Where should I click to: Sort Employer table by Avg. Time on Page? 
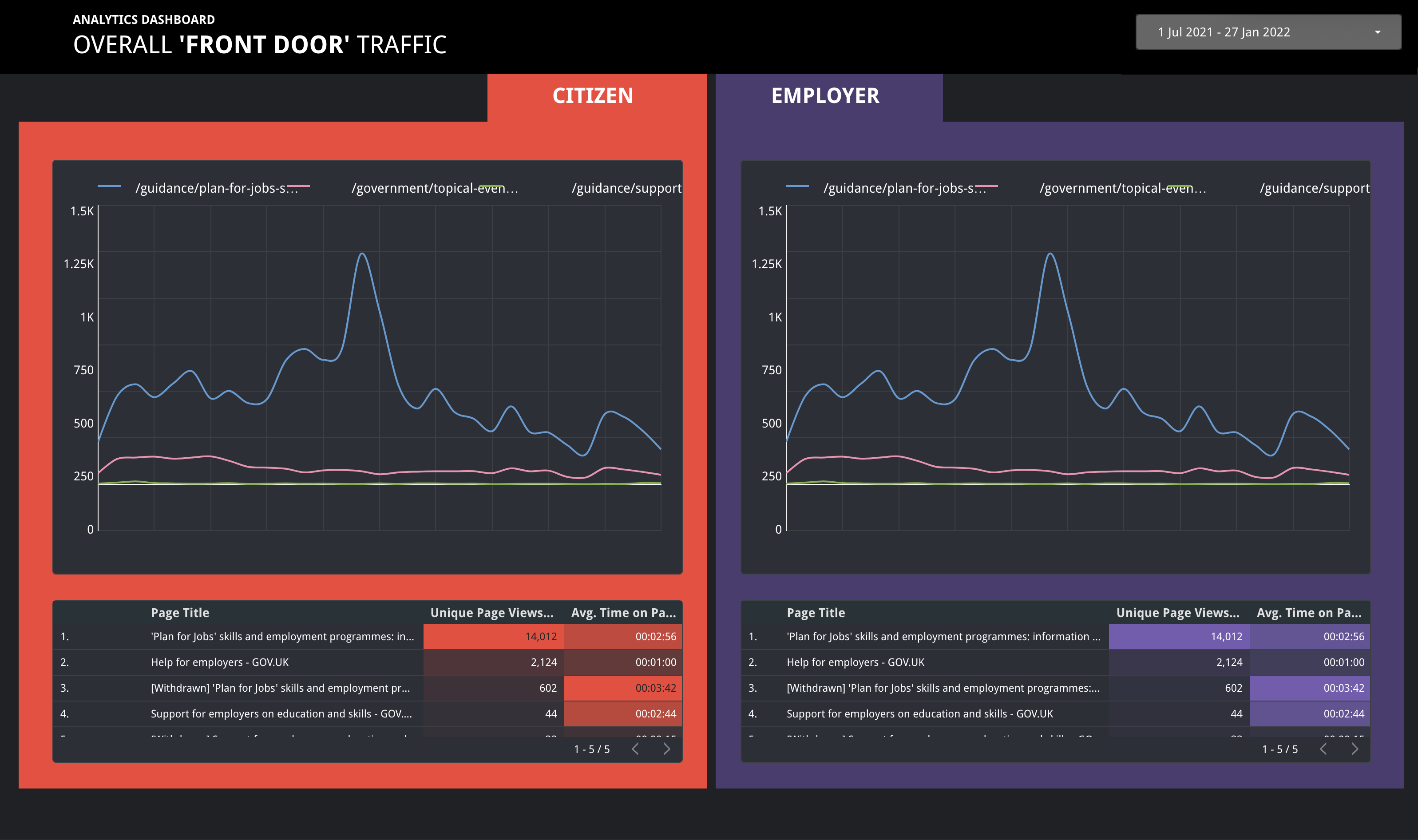pyautogui.click(x=1308, y=612)
